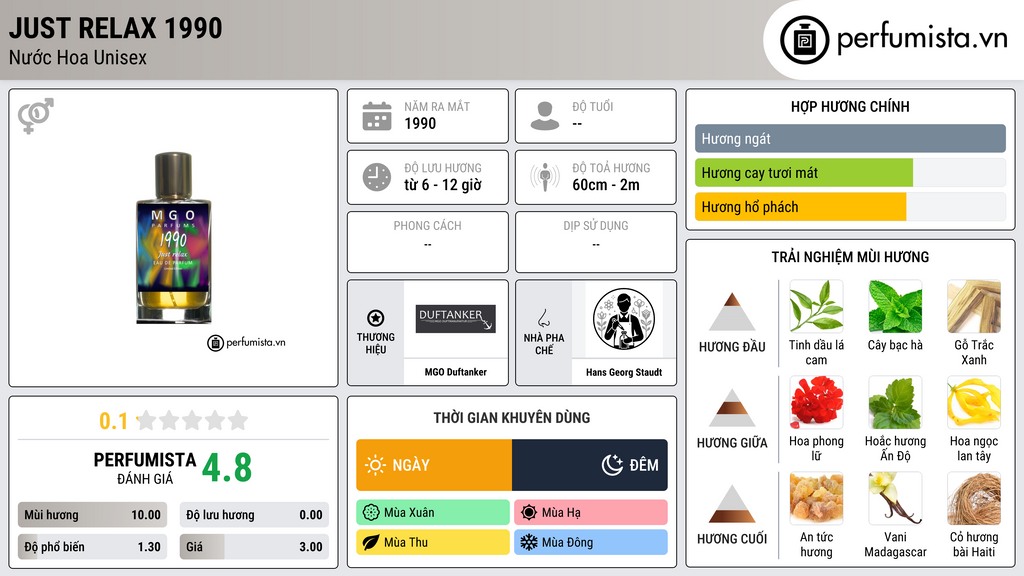The width and height of the screenshot is (1024, 576).
Task: Choose the Mùa Đông season tag
Action: click(x=591, y=542)
